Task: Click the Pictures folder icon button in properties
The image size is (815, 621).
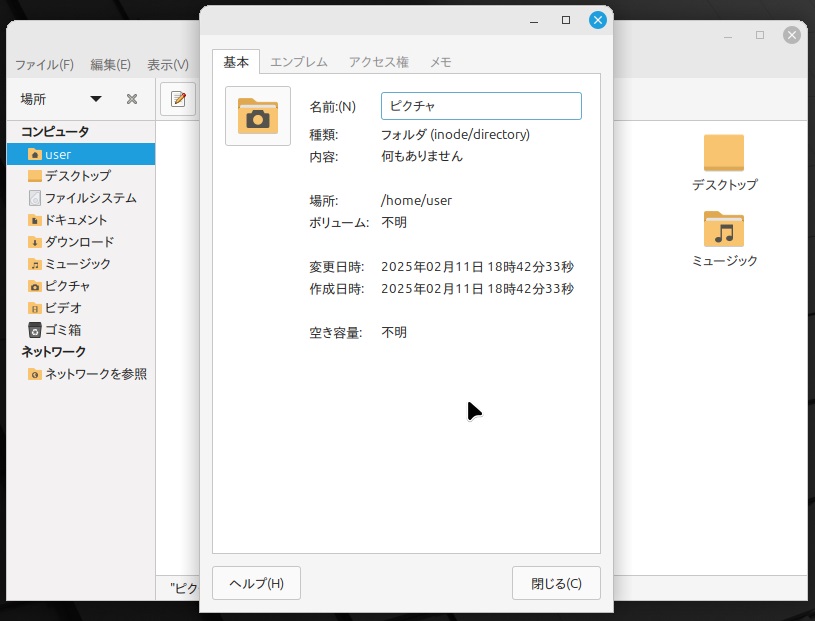Action: click(258, 116)
